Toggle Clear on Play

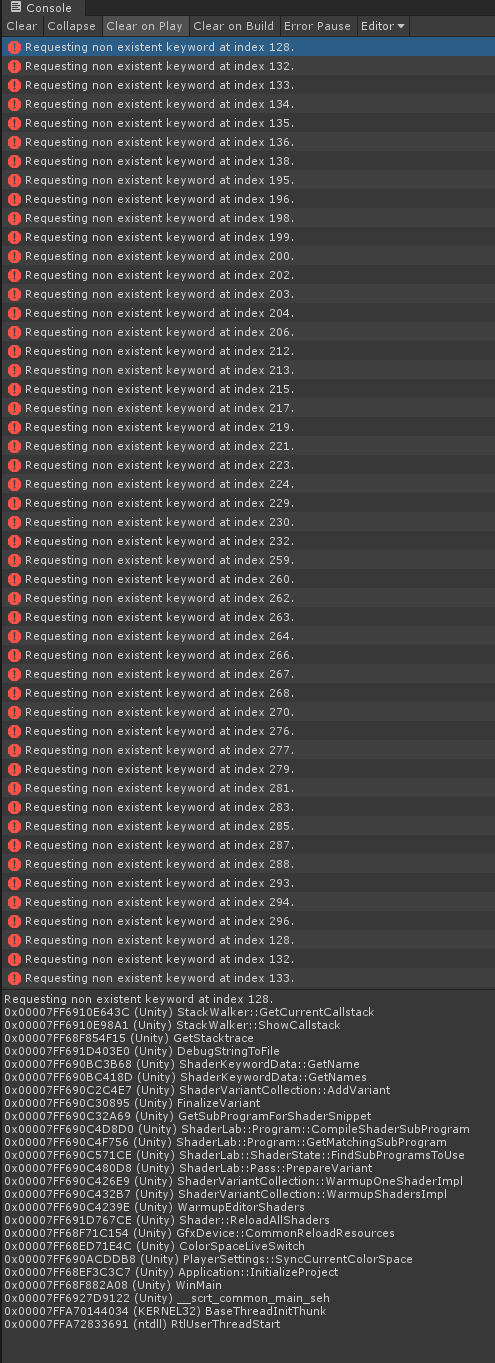(x=144, y=26)
